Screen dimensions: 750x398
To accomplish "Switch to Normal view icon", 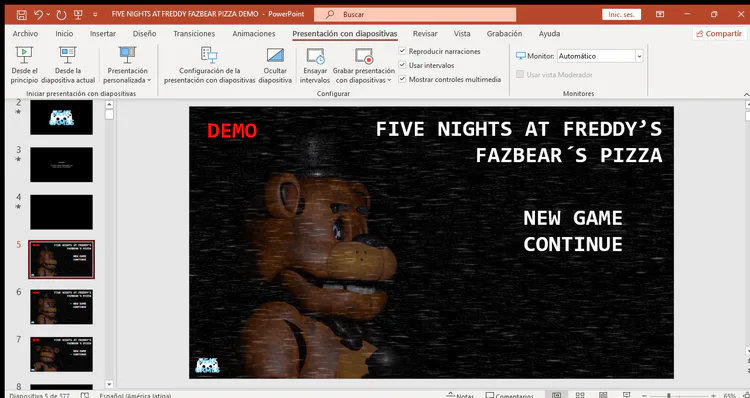I will coord(556,395).
